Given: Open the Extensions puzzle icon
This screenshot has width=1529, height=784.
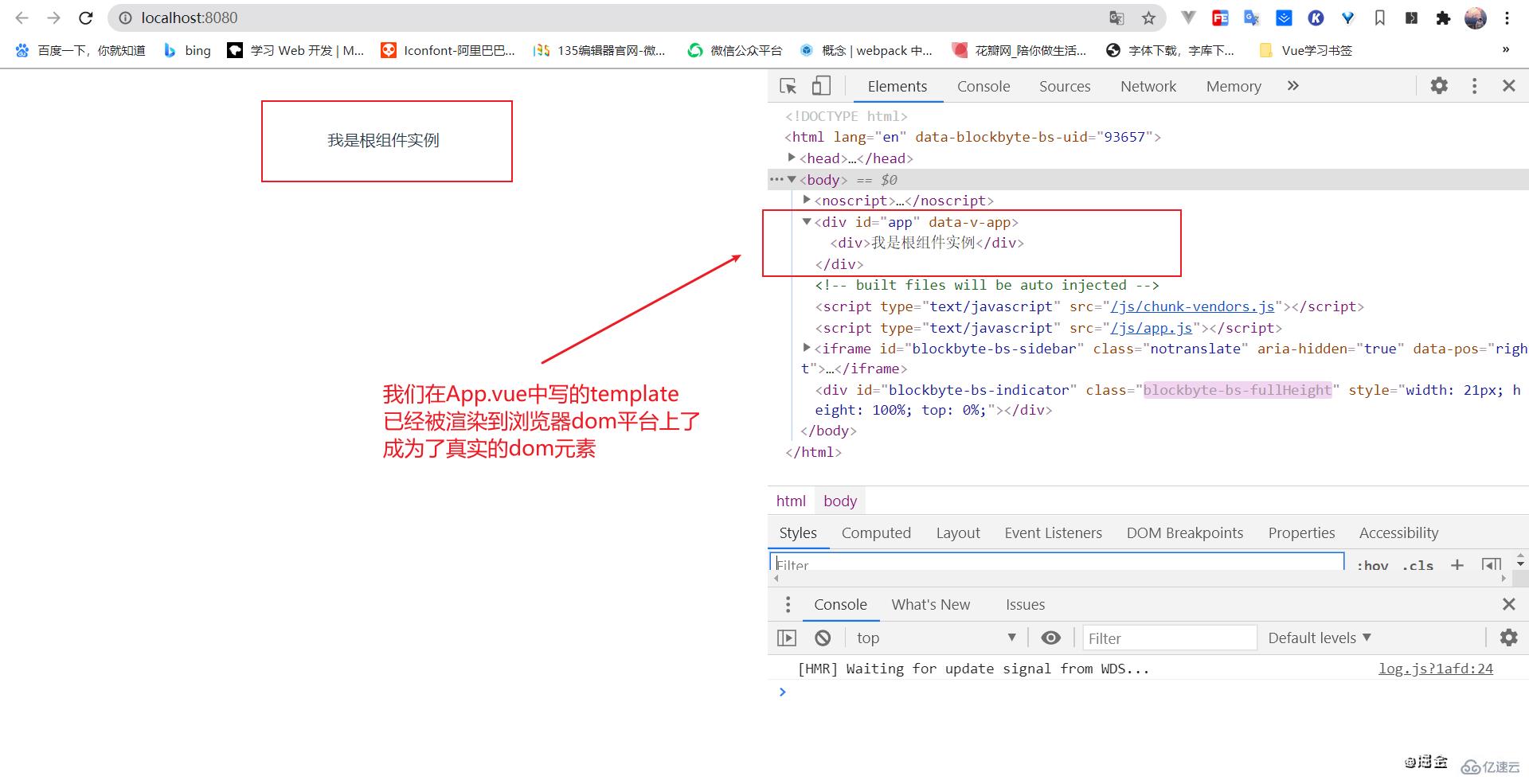Looking at the screenshot, I should [x=1443, y=18].
